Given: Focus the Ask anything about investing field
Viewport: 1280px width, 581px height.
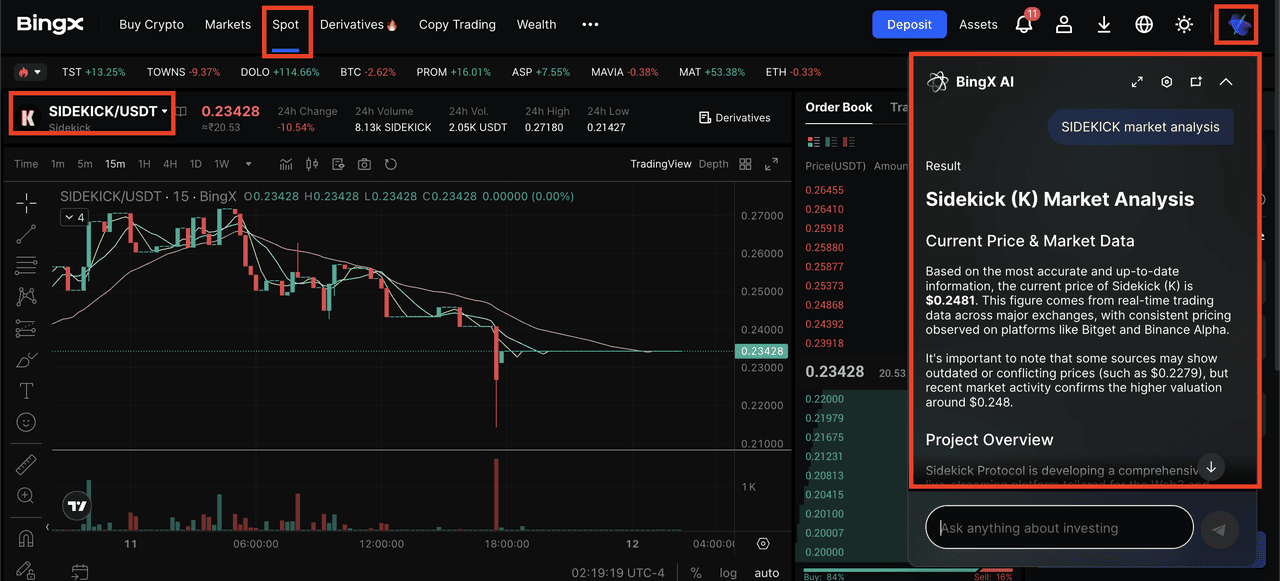Looking at the screenshot, I should pos(1060,528).
